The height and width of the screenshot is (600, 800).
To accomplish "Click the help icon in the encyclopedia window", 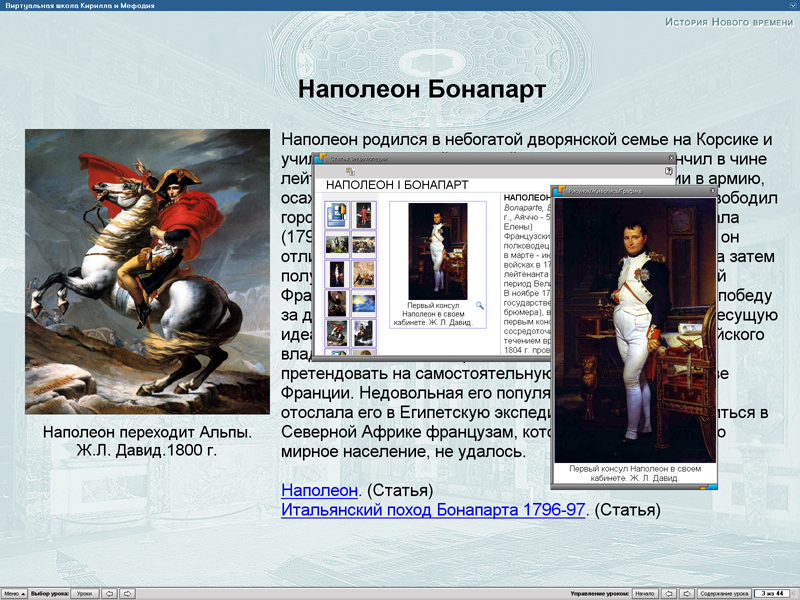I will point(669,171).
